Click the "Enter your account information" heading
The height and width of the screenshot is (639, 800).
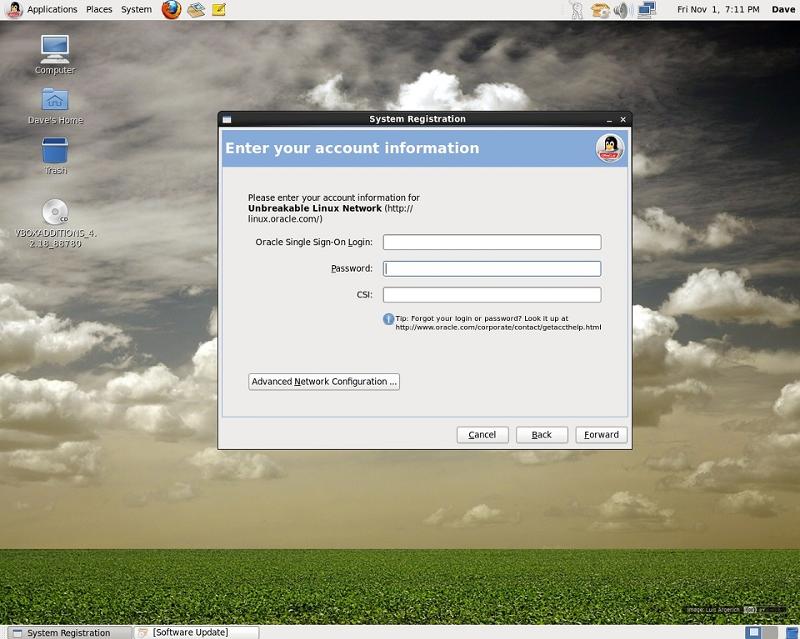tap(352, 148)
